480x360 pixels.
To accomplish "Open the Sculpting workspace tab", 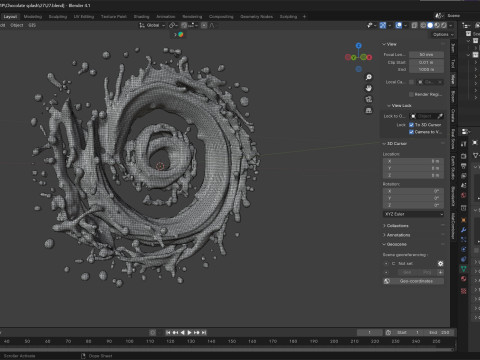I will click(58, 17).
